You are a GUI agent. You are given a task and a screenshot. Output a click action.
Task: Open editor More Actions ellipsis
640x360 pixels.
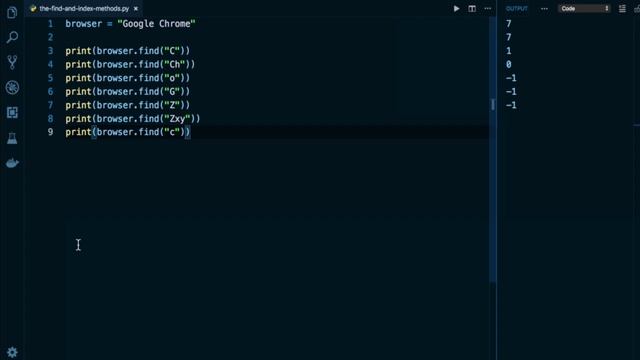(488, 9)
